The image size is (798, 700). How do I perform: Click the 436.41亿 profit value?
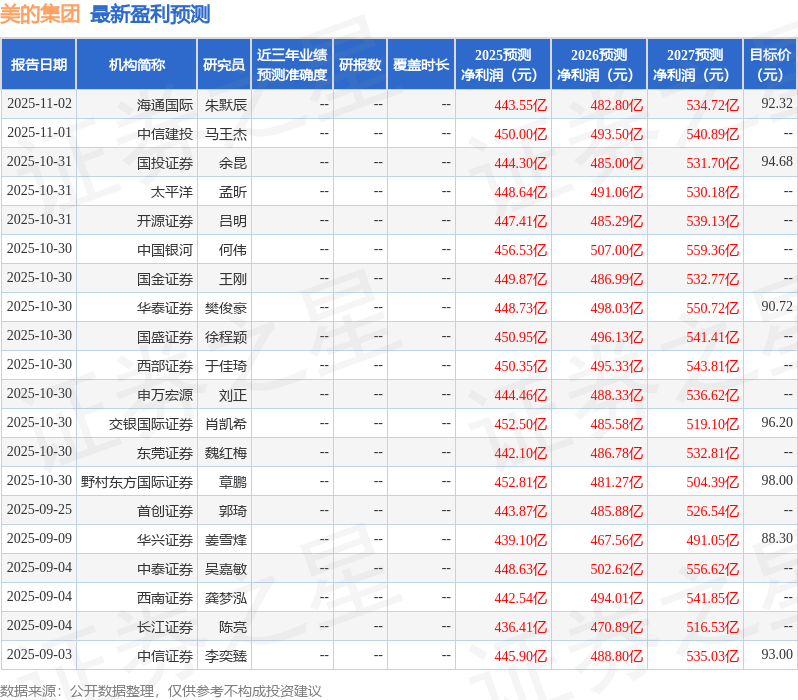[521, 627]
